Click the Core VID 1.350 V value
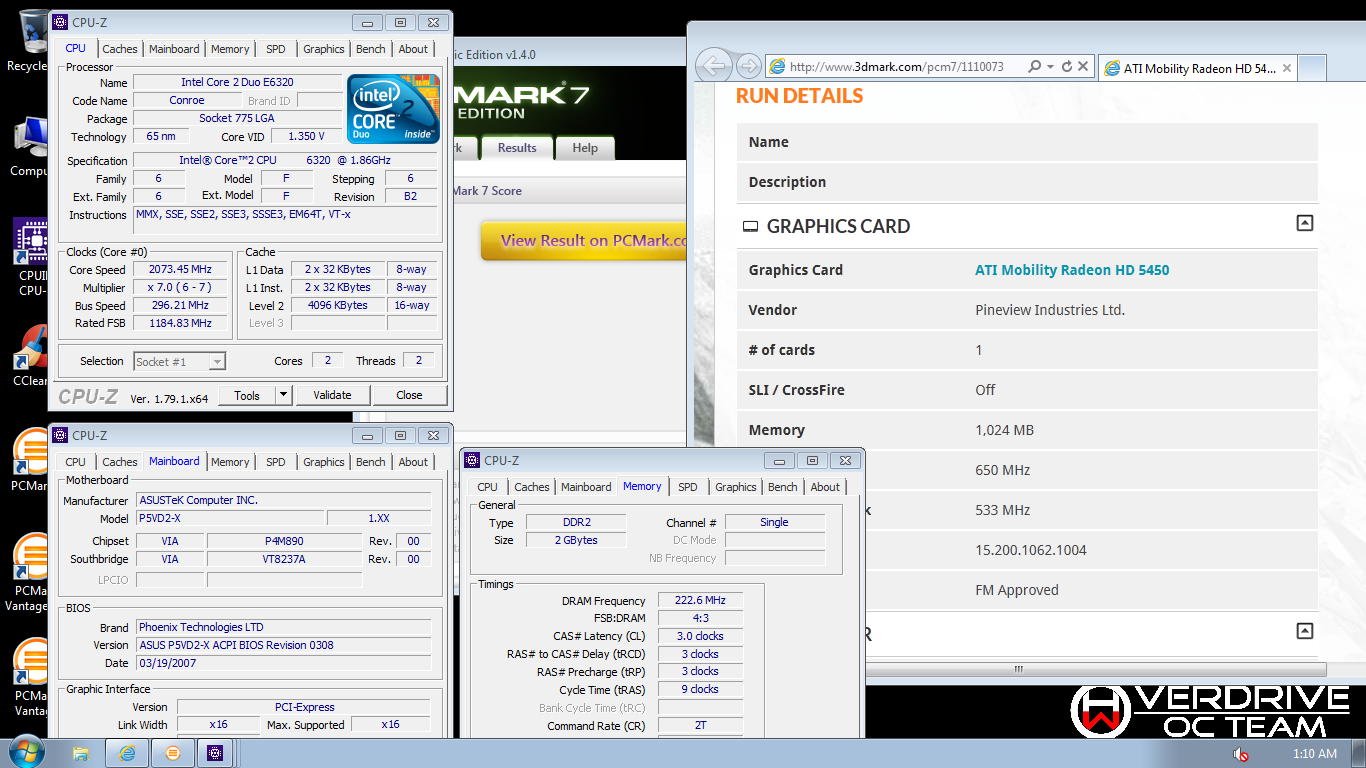Viewport: 1366px width, 768px height. point(306,137)
